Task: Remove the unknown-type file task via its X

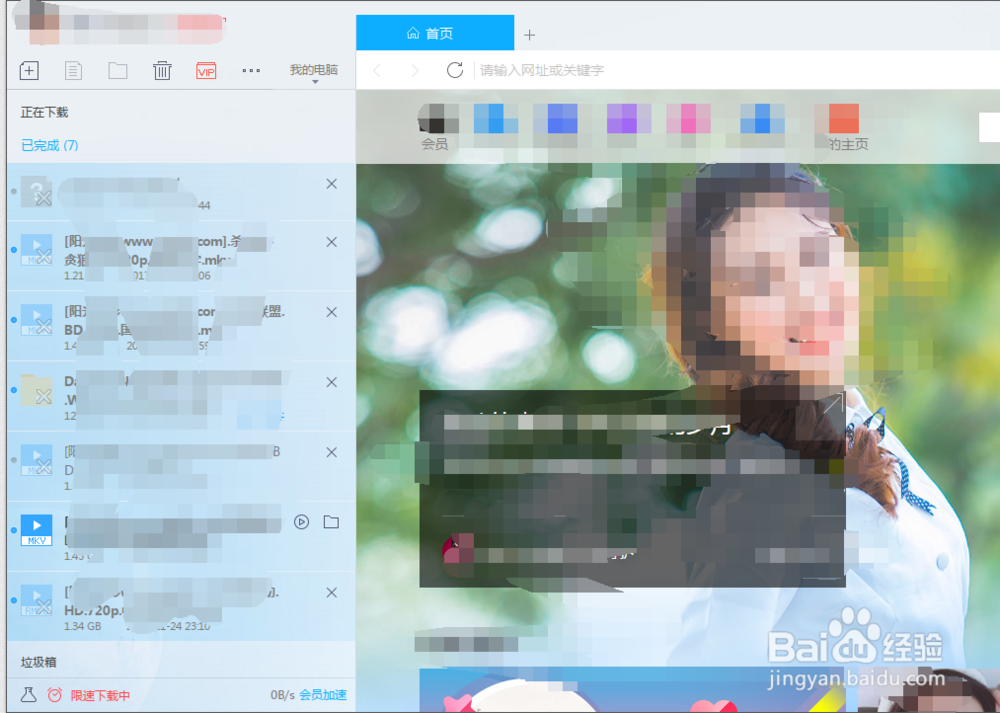Action: click(x=332, y=184)
